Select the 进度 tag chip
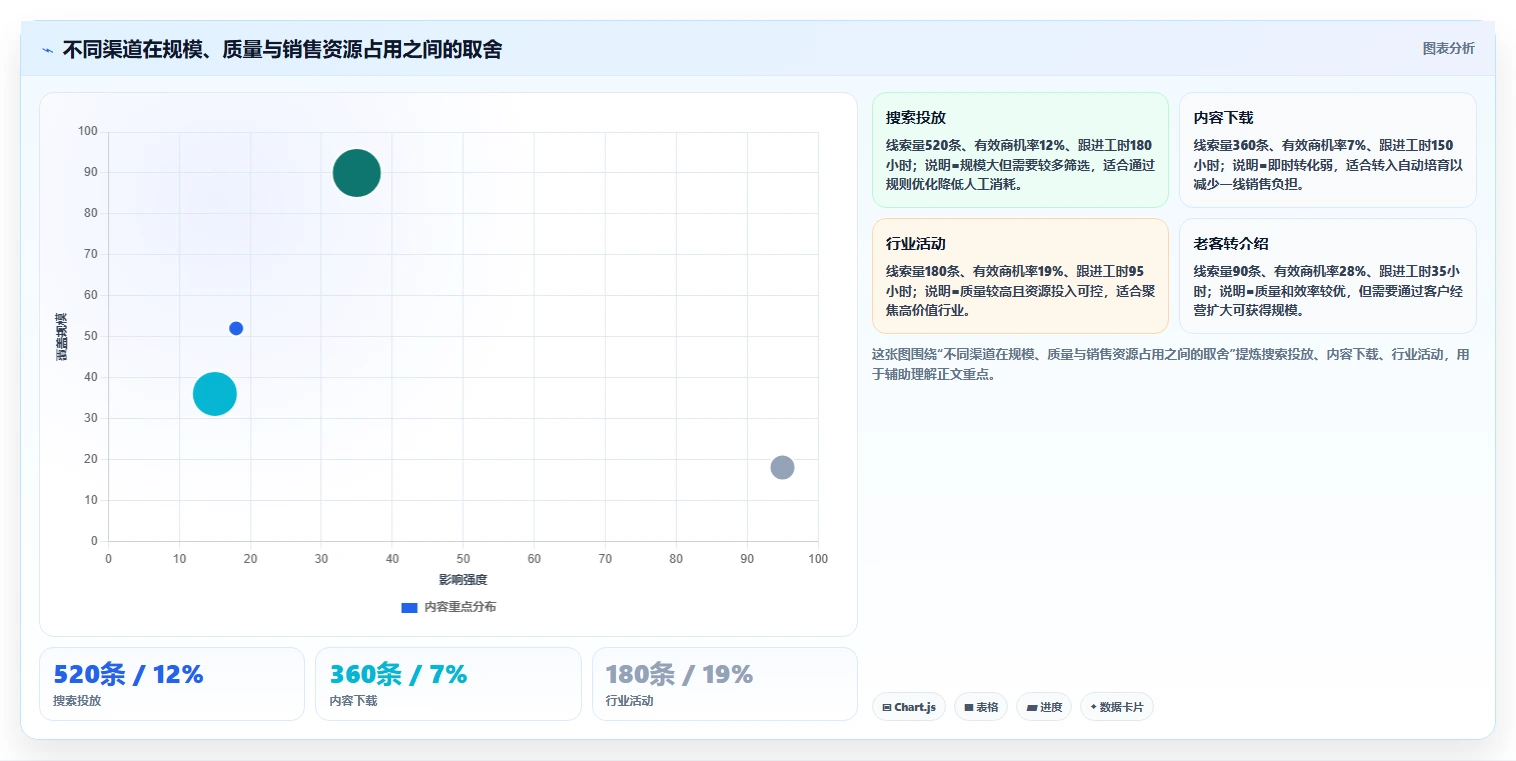This screenshot has width=1516, height=761. coord(1043,707)
